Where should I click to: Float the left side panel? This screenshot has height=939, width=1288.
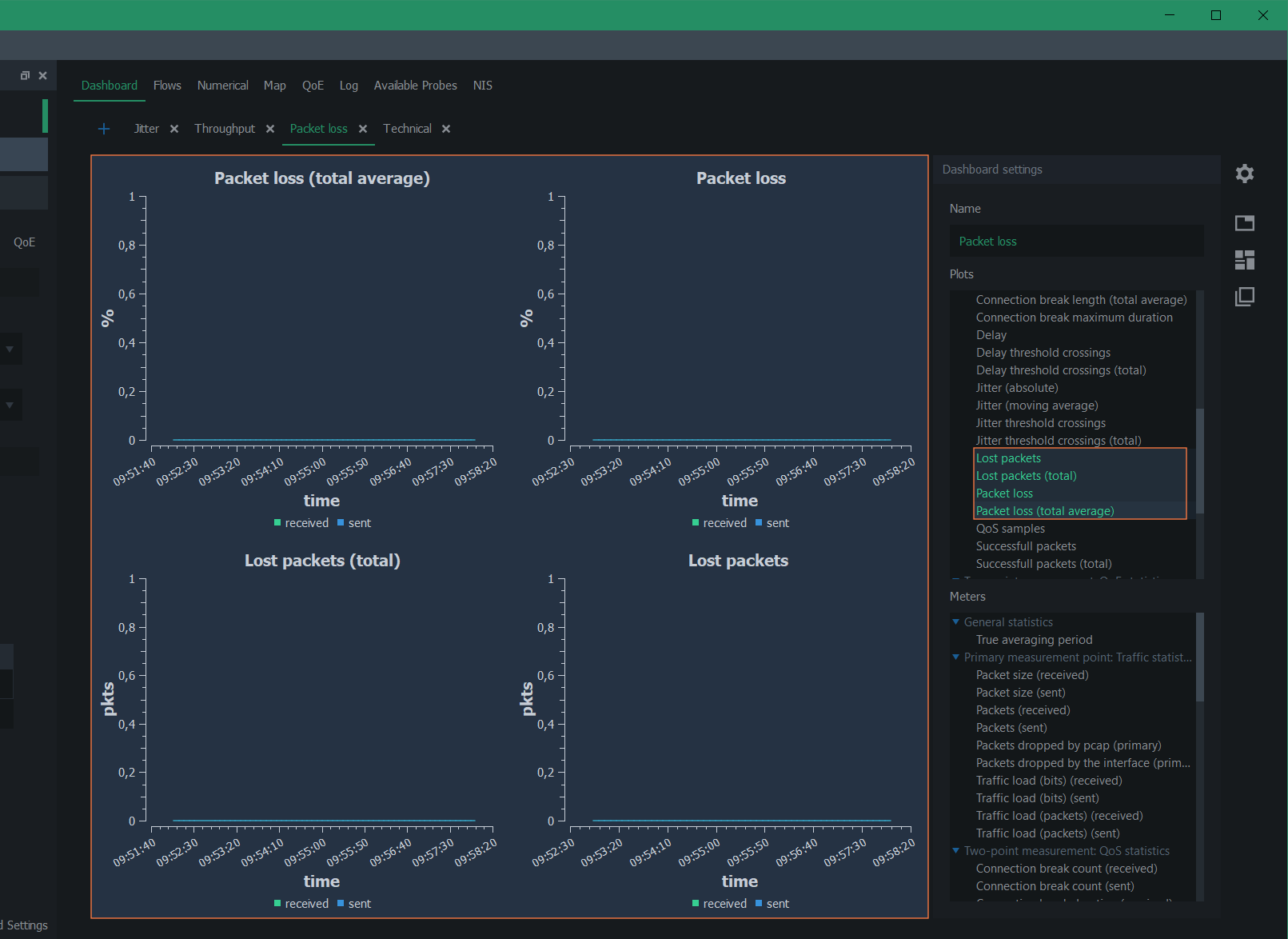click(x=25, y=75)
